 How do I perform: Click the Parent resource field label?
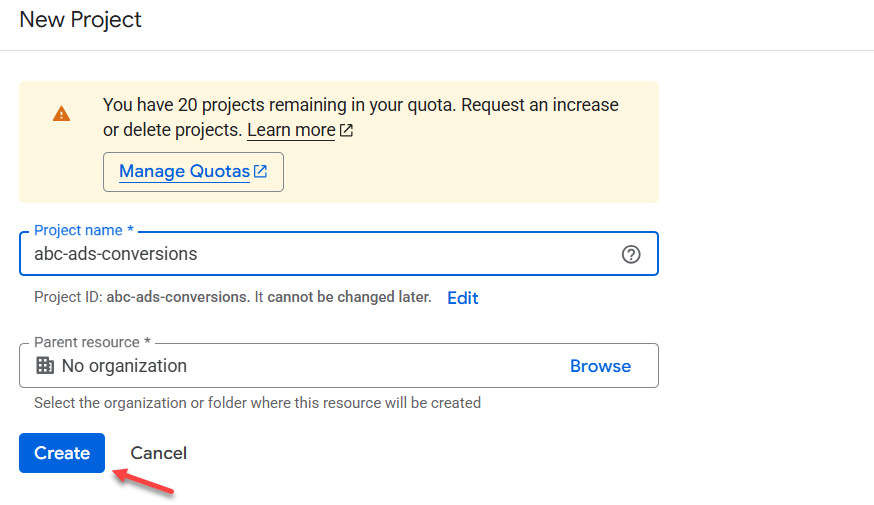92,342
